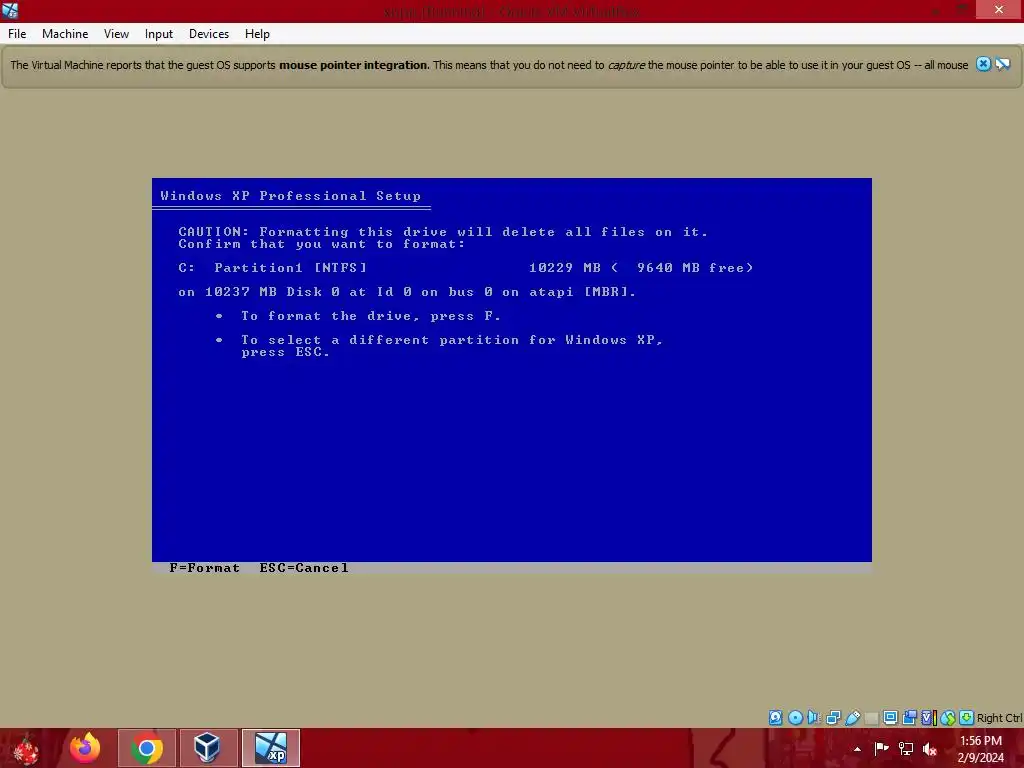1024x768 pixels.
Task: Open the start button on taskbar
Action: 26,748
